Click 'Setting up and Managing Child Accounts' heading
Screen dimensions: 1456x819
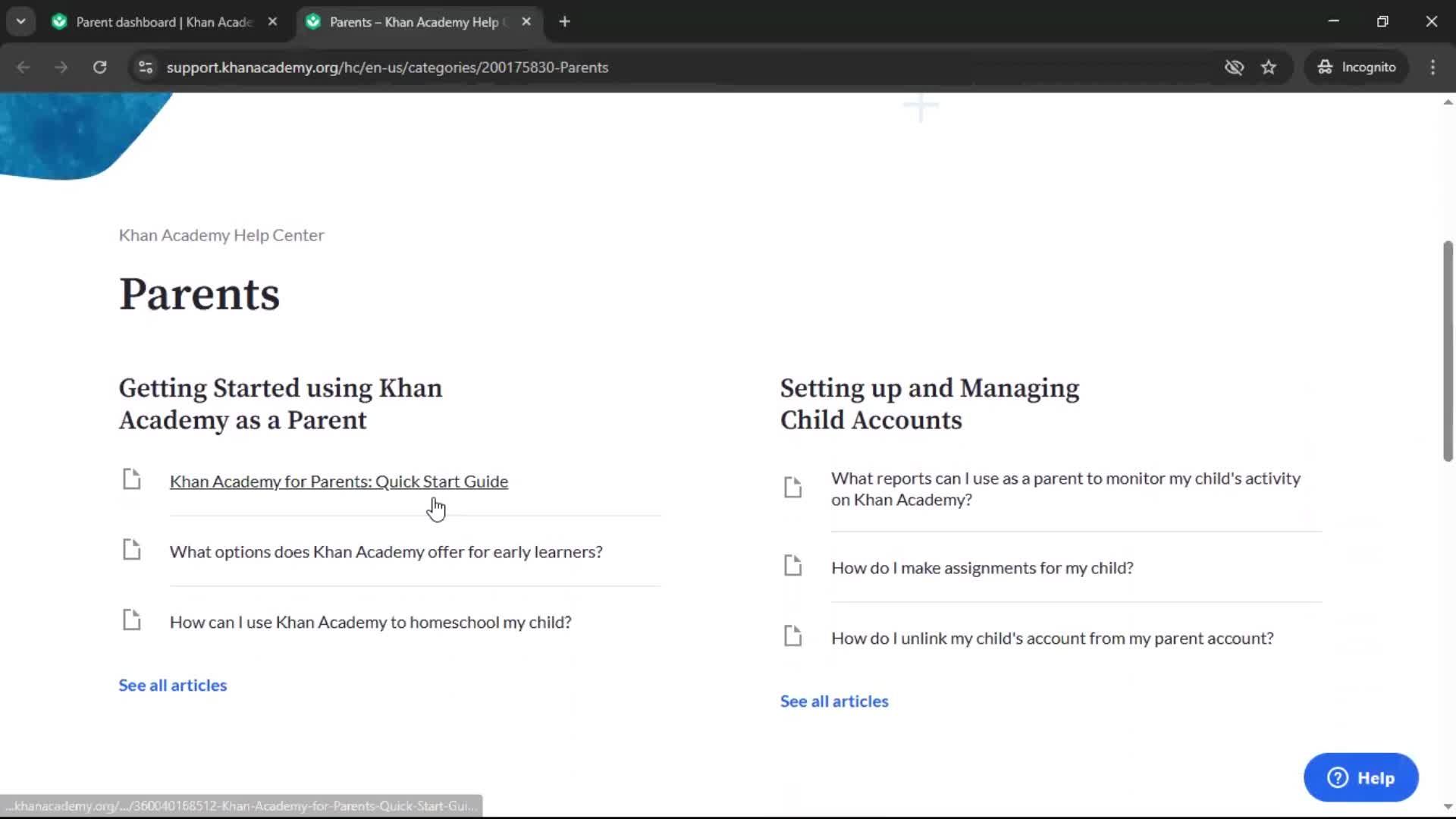pyautogui.click(x=930, y=404)
